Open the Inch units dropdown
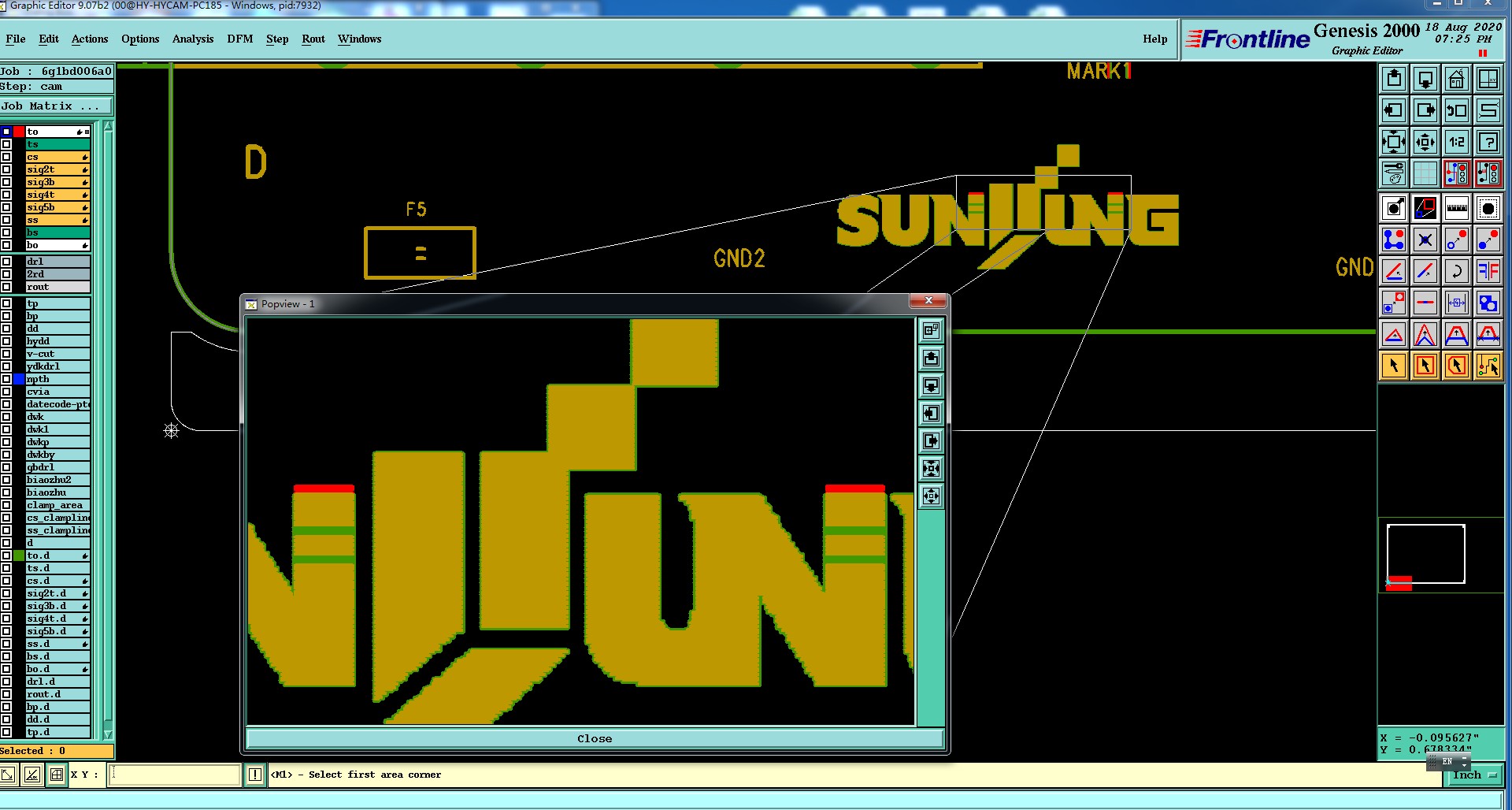 point(1474,775)
